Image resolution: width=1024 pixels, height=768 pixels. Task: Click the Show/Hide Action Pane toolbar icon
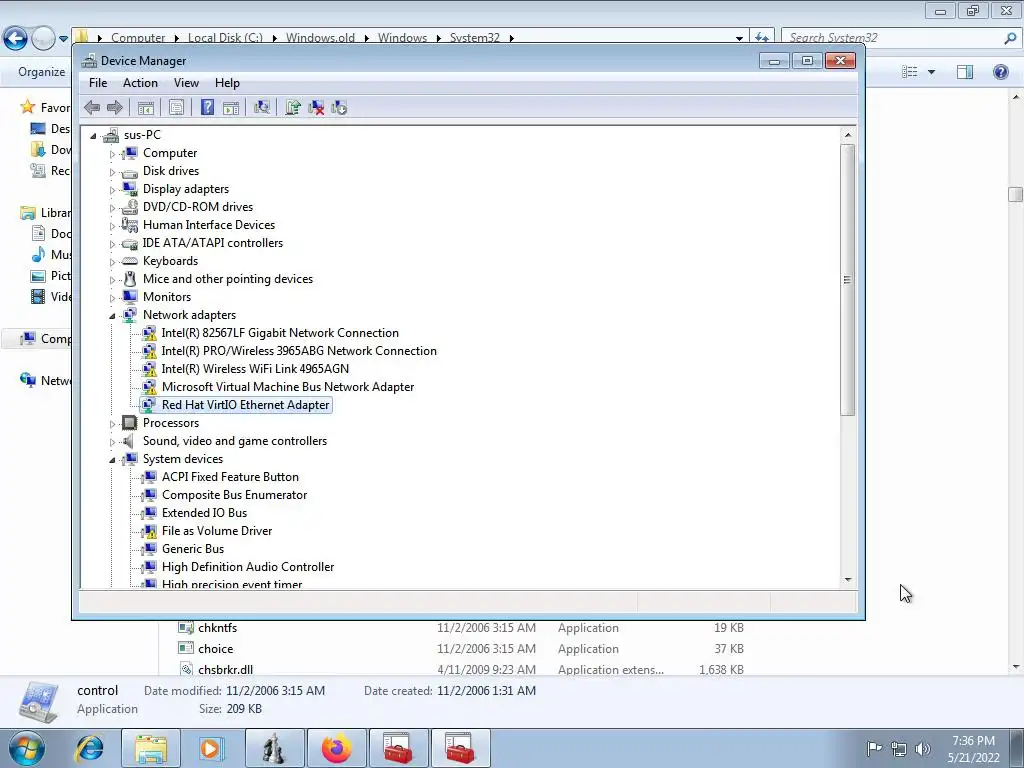point(231,107)
